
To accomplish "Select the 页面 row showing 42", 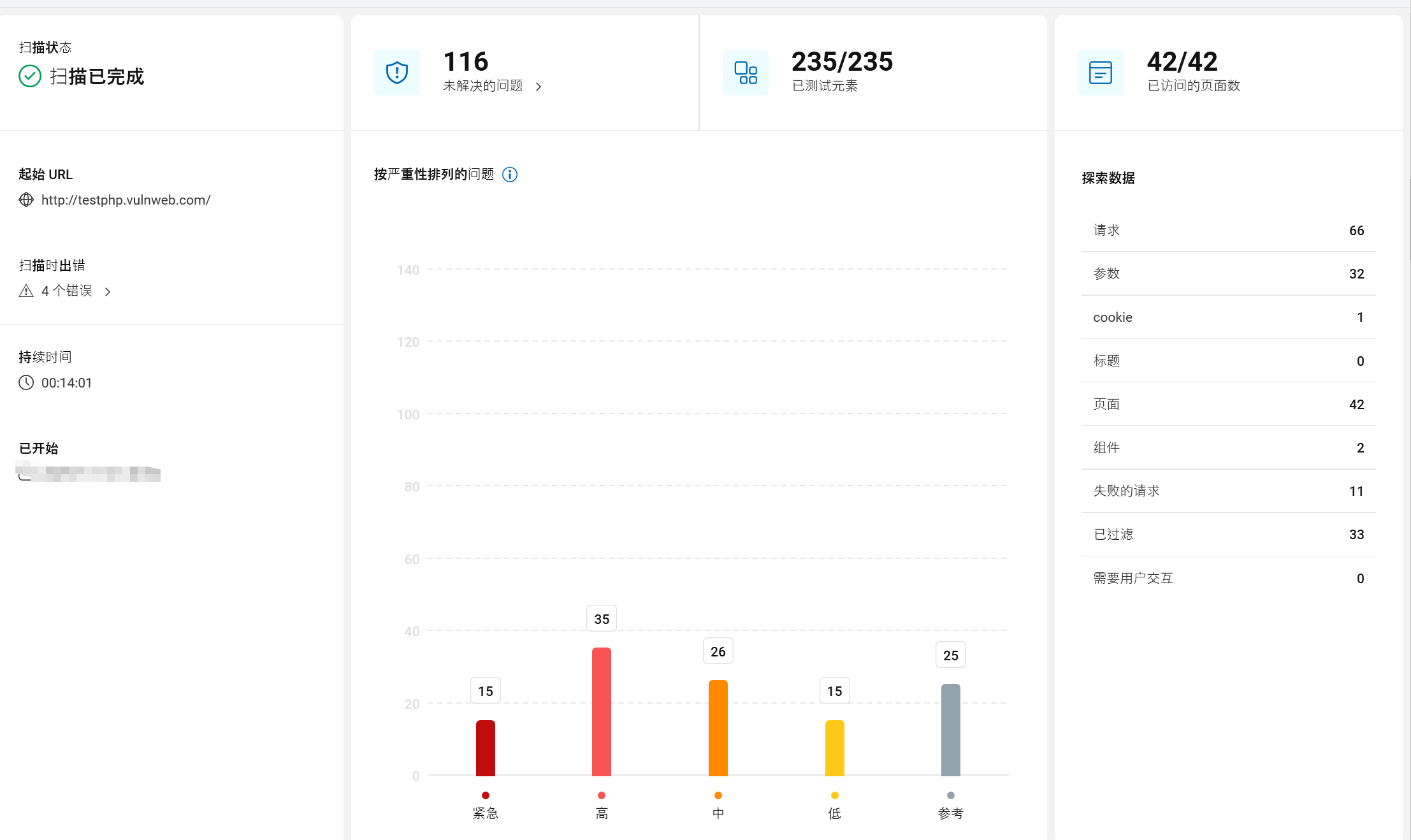I will pyautogui.click(x=1229, y=404).
